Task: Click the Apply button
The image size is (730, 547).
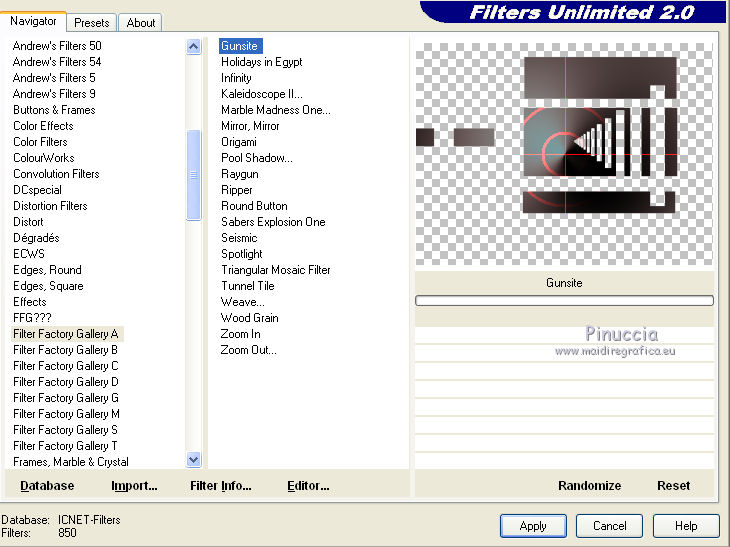Action: click(533, 526)
